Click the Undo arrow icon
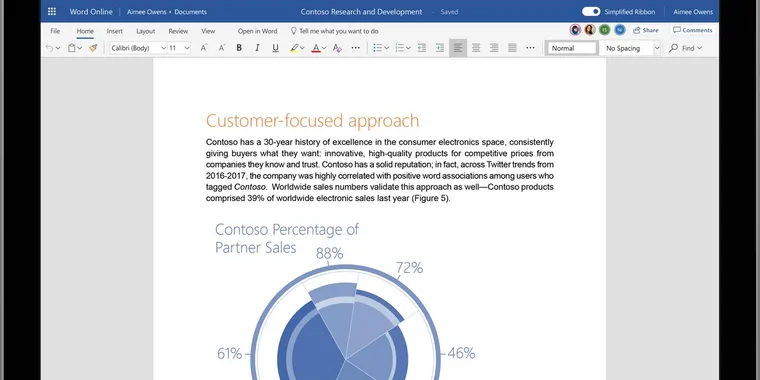 [49, 48]
